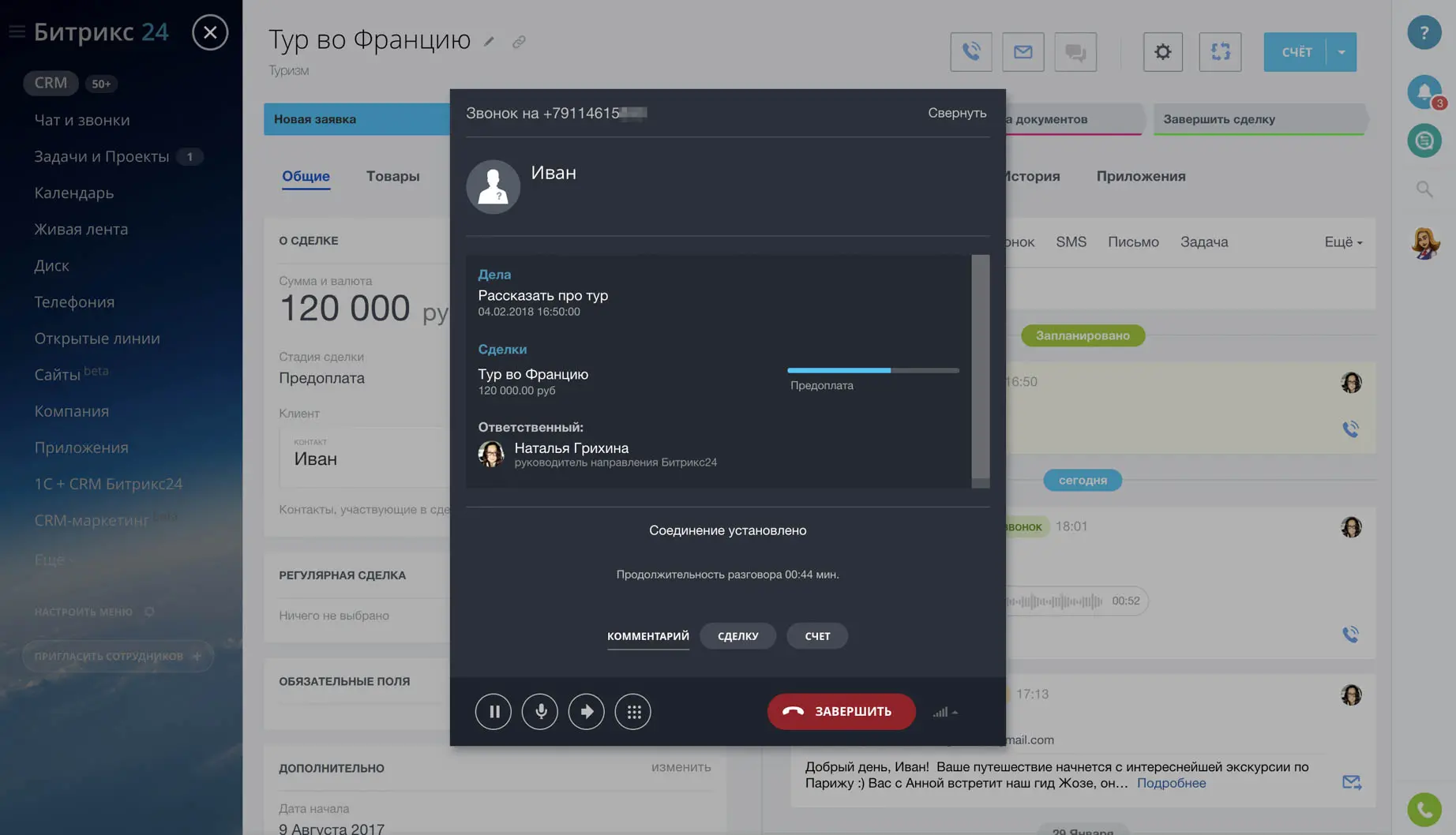Image resolution: width=1456 pixels, height=835 pixels.
Task: Copy the deal link icon
Action: click(519, 42)
